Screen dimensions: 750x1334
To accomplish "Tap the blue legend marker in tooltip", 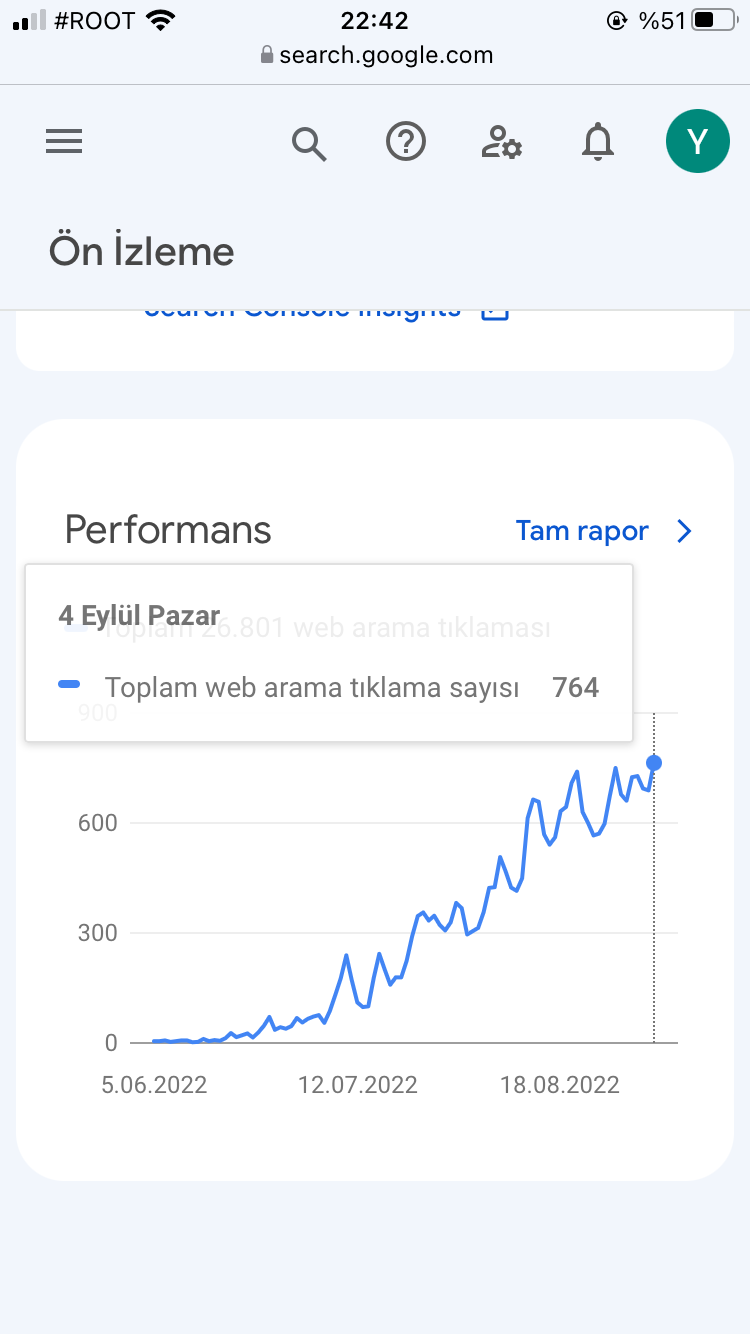I will point(69,685).
